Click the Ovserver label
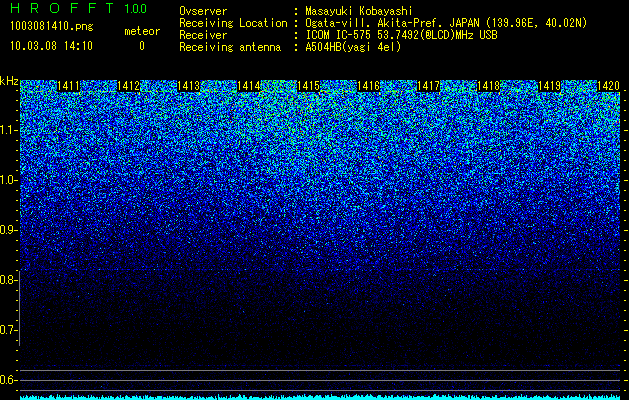The height and width of the screenshot is (400, 629). 203,11
